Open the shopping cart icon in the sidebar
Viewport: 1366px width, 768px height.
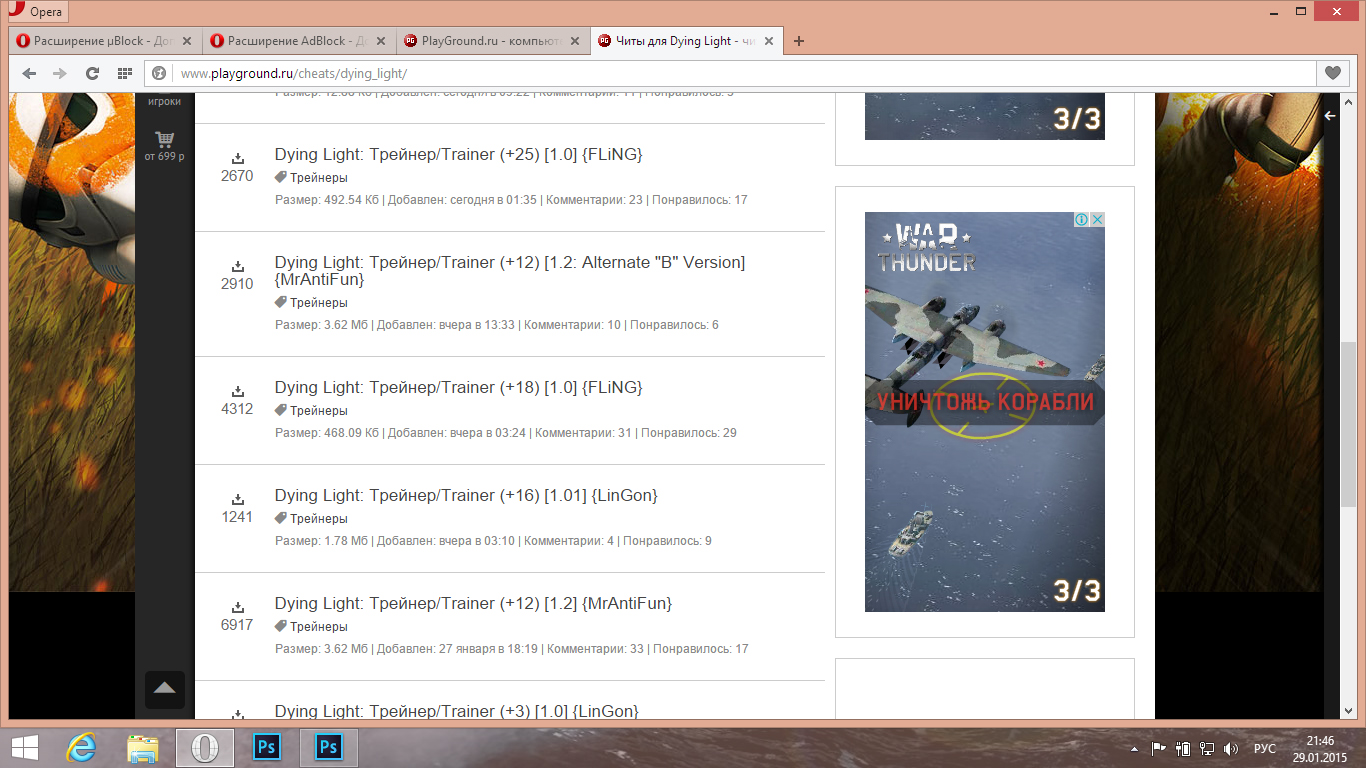pos(164,139)
